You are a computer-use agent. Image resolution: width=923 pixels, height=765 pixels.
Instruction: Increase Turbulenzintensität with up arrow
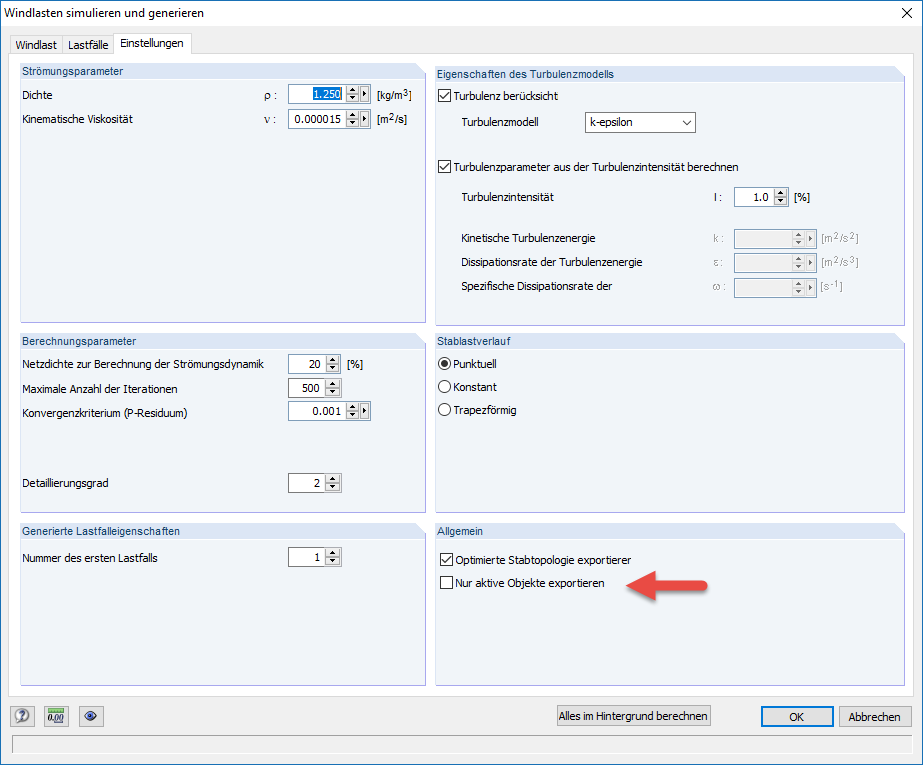[779, 193]
